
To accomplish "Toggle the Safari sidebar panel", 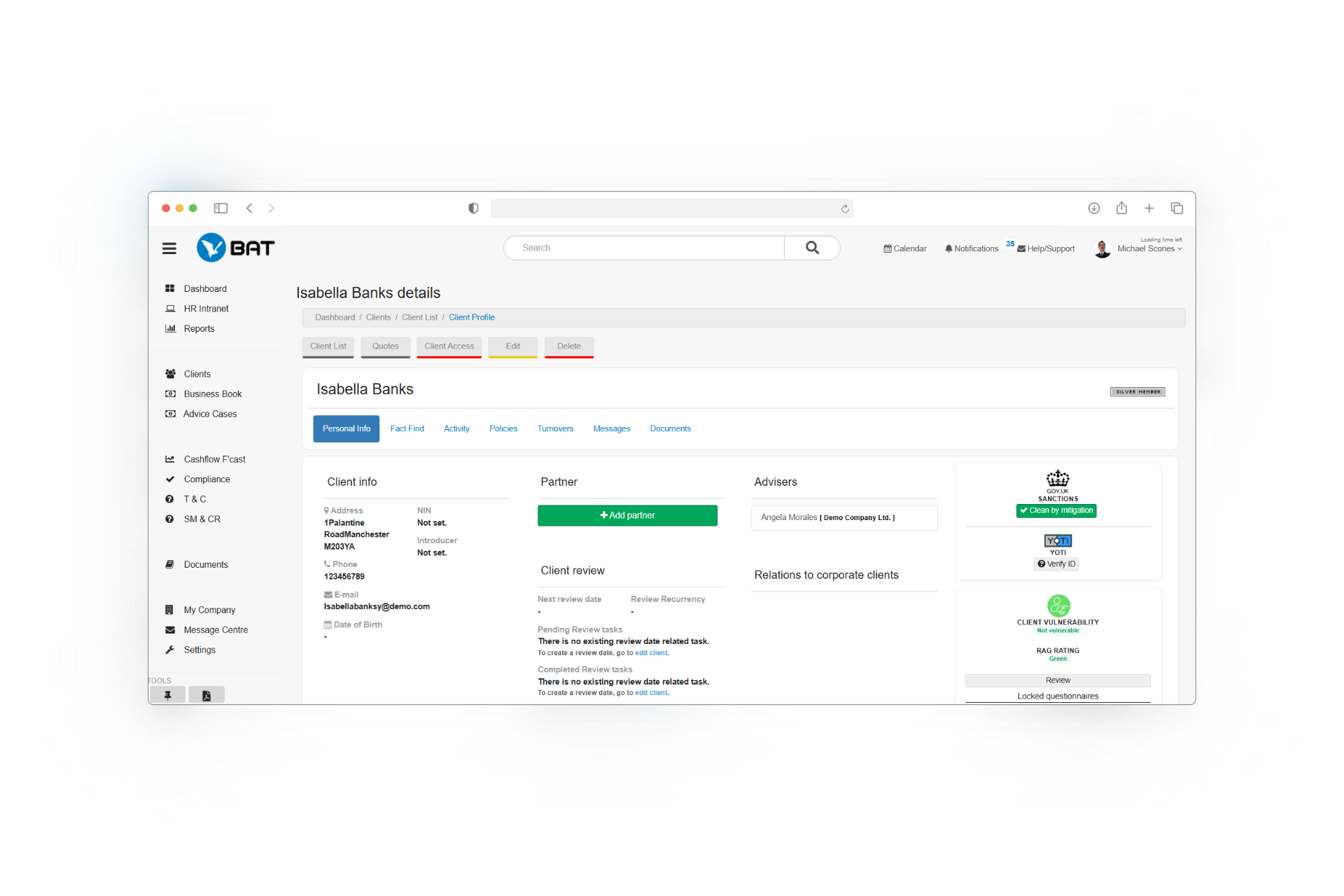I will tap(220, 209).
